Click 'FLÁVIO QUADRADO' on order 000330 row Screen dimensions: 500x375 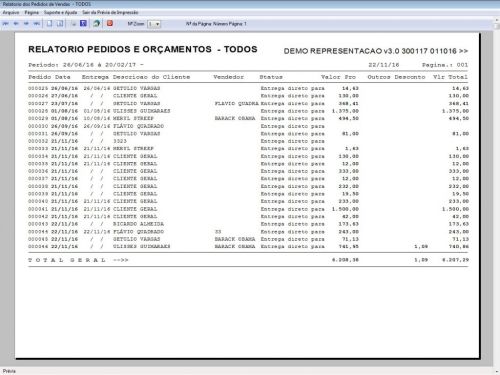pos(138,126)
